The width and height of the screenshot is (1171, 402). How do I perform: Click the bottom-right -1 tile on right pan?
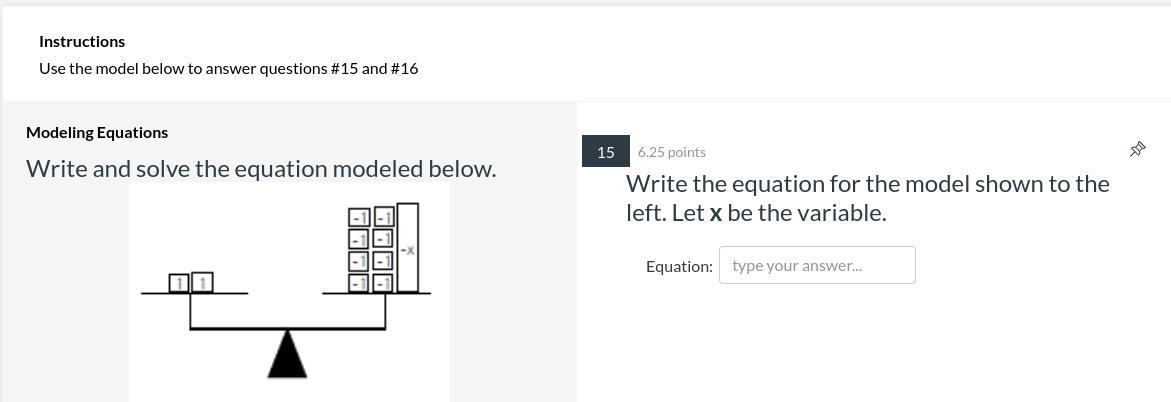click(384, 283)
